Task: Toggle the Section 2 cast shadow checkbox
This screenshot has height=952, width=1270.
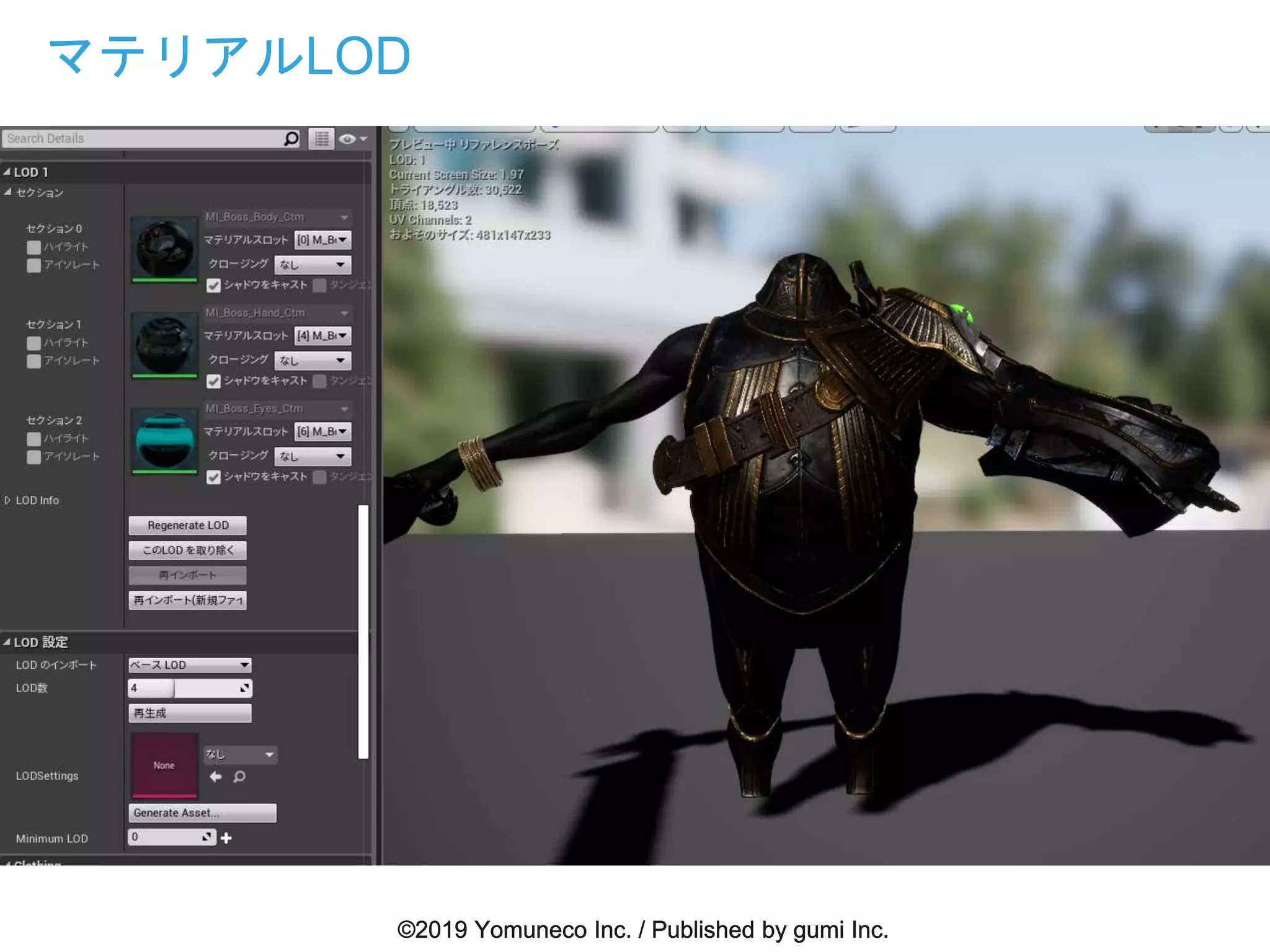Action: 213,477
